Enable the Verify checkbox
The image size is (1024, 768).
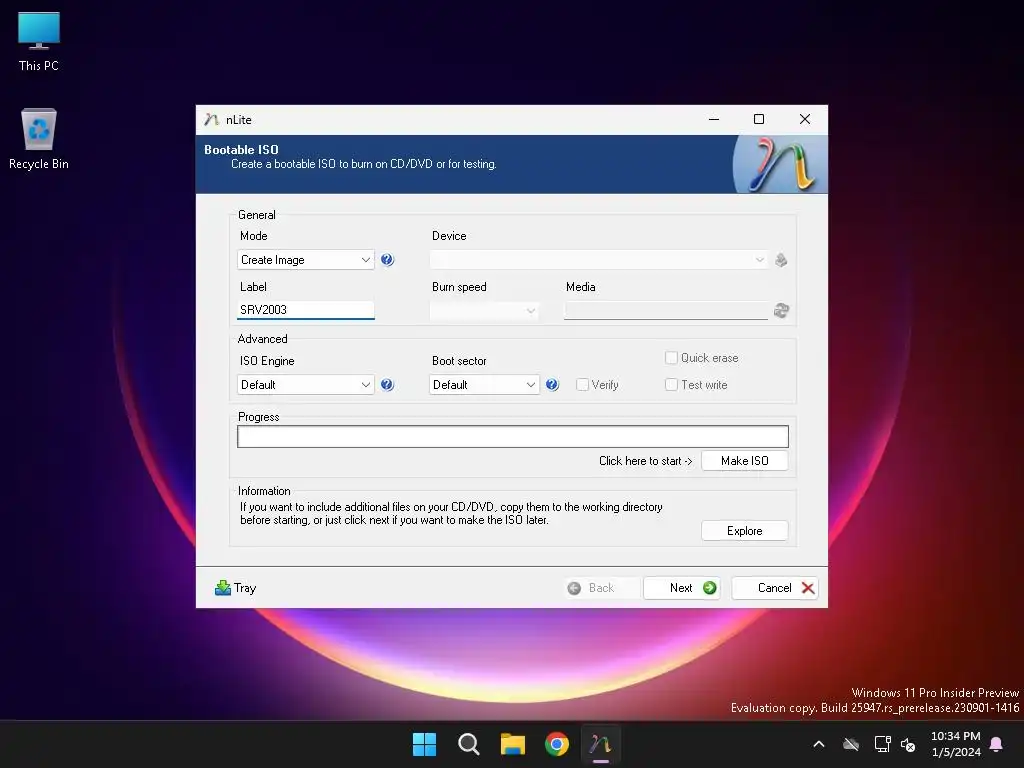pos(583,385)
